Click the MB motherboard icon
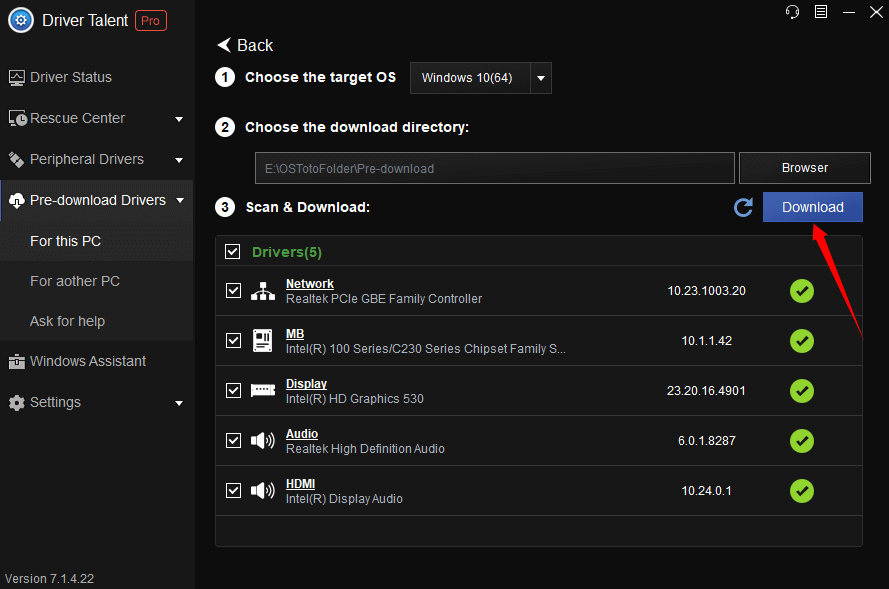Screen dimensions: 889x589 pos(263,341)
